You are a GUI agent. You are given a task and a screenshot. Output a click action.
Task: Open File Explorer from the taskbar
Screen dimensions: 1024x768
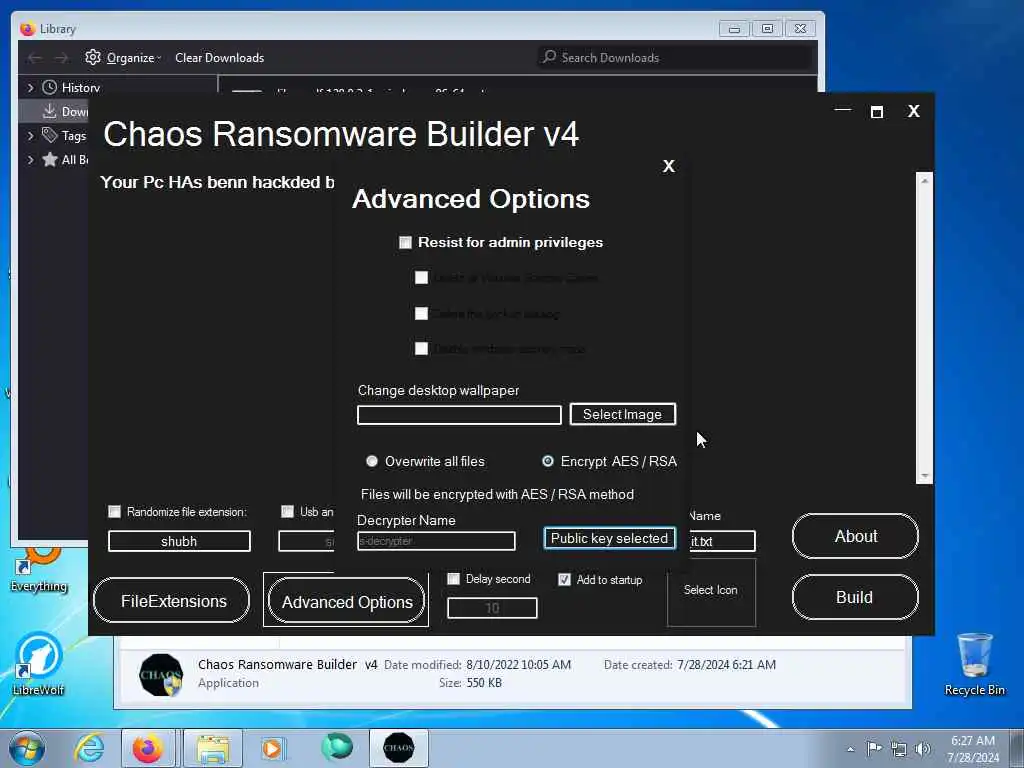click(x=213, y=748)
